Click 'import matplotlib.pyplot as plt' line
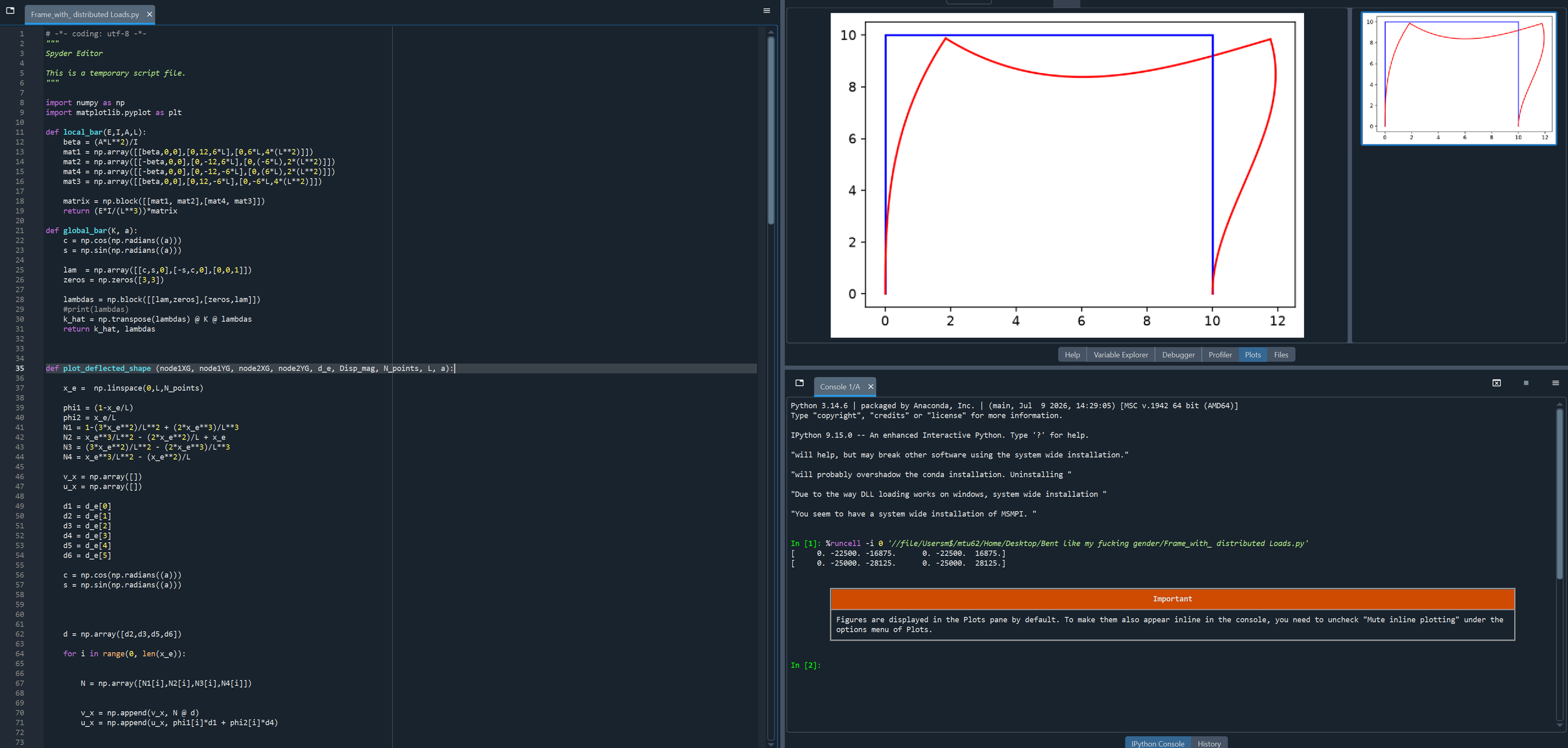Image resolution: width=1568 pixels, height=748 pixels. click(114, 113)
